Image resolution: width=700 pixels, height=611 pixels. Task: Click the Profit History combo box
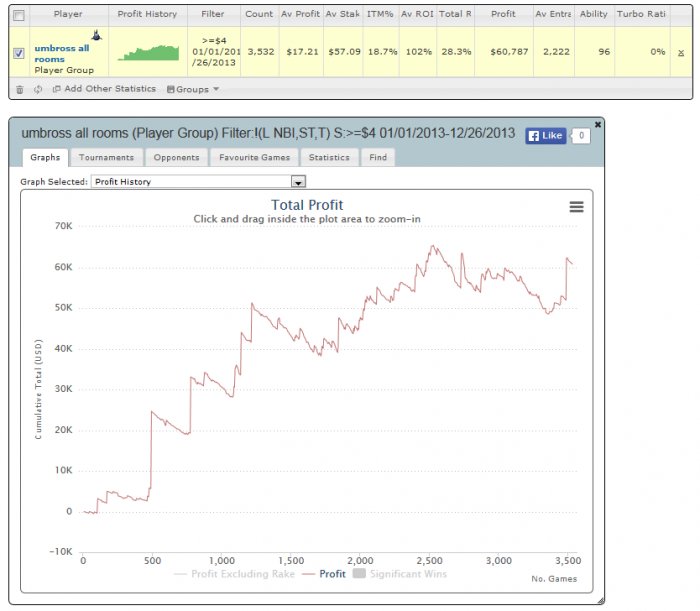click(198, 182)
